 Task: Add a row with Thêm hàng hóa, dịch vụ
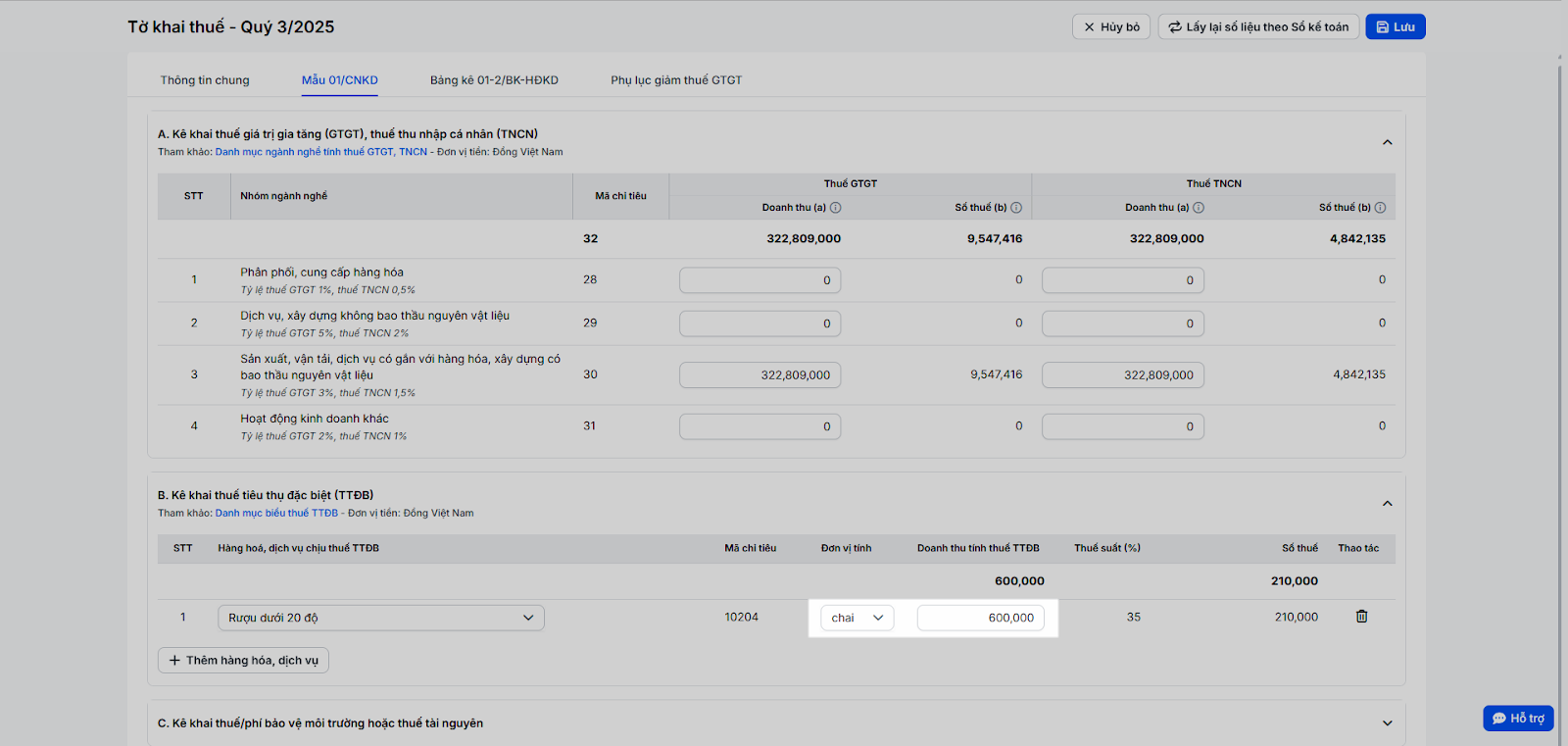pos(243,661)
